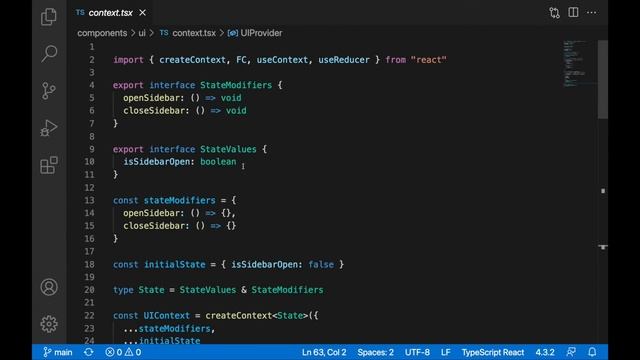Click the boolean type on line 10

pos(218,162)
